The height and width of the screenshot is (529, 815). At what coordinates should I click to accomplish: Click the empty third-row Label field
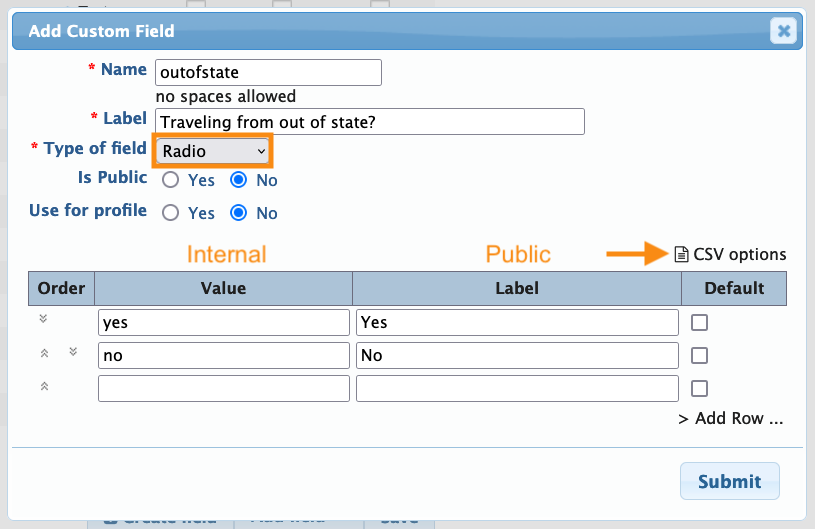click(517, 388)
